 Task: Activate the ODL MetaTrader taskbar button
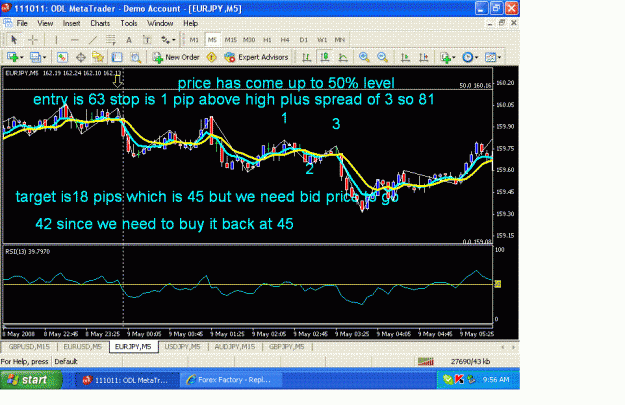pyautogui.click(x=128, y=380)
